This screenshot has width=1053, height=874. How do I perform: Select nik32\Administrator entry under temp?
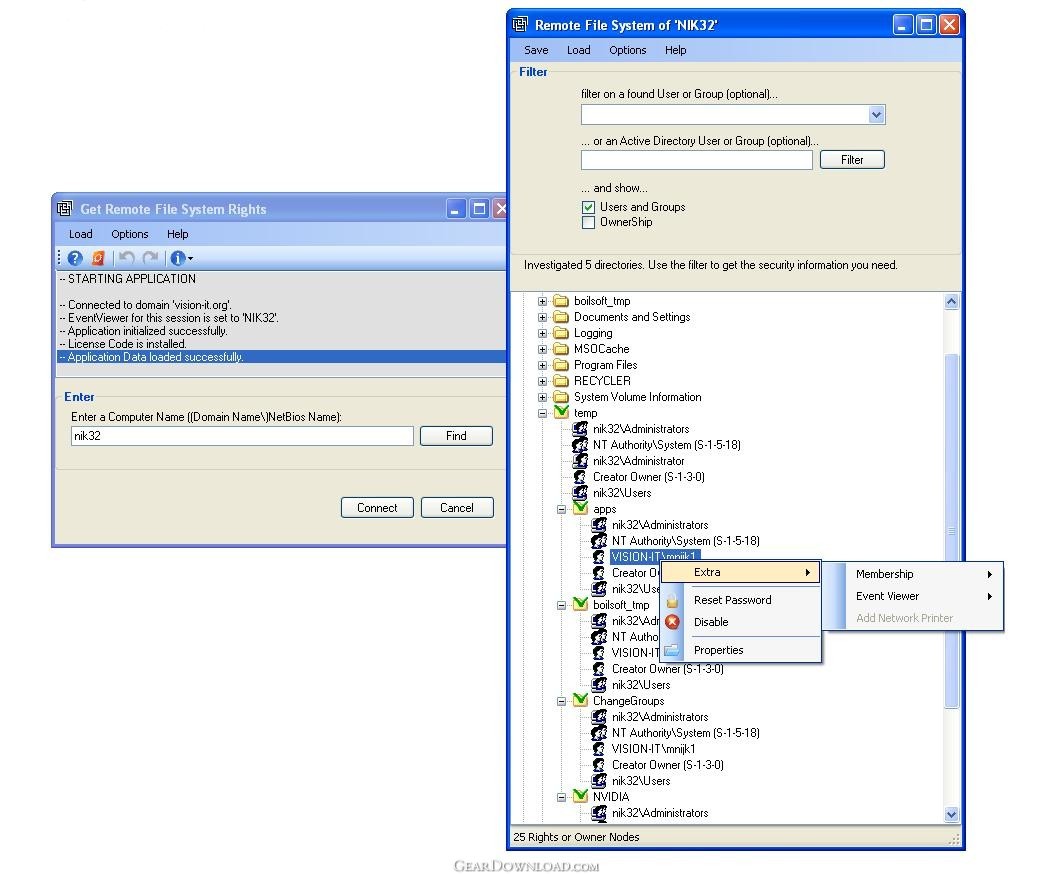tap(638, 461)
